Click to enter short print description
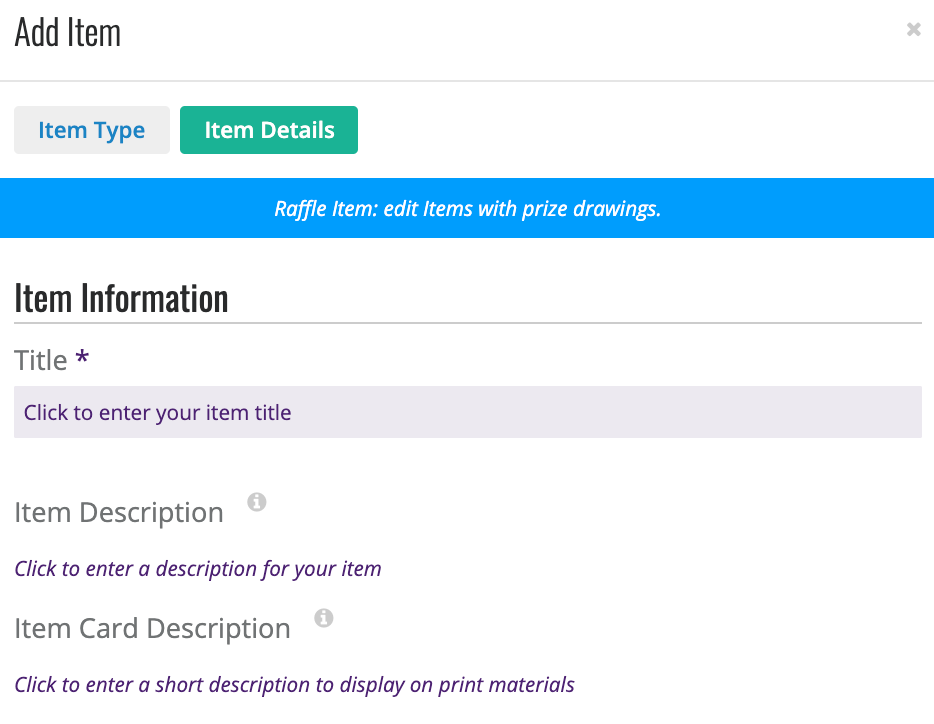Image resolution: width=934 pixels, height=724 pixels. coord(294,685)
